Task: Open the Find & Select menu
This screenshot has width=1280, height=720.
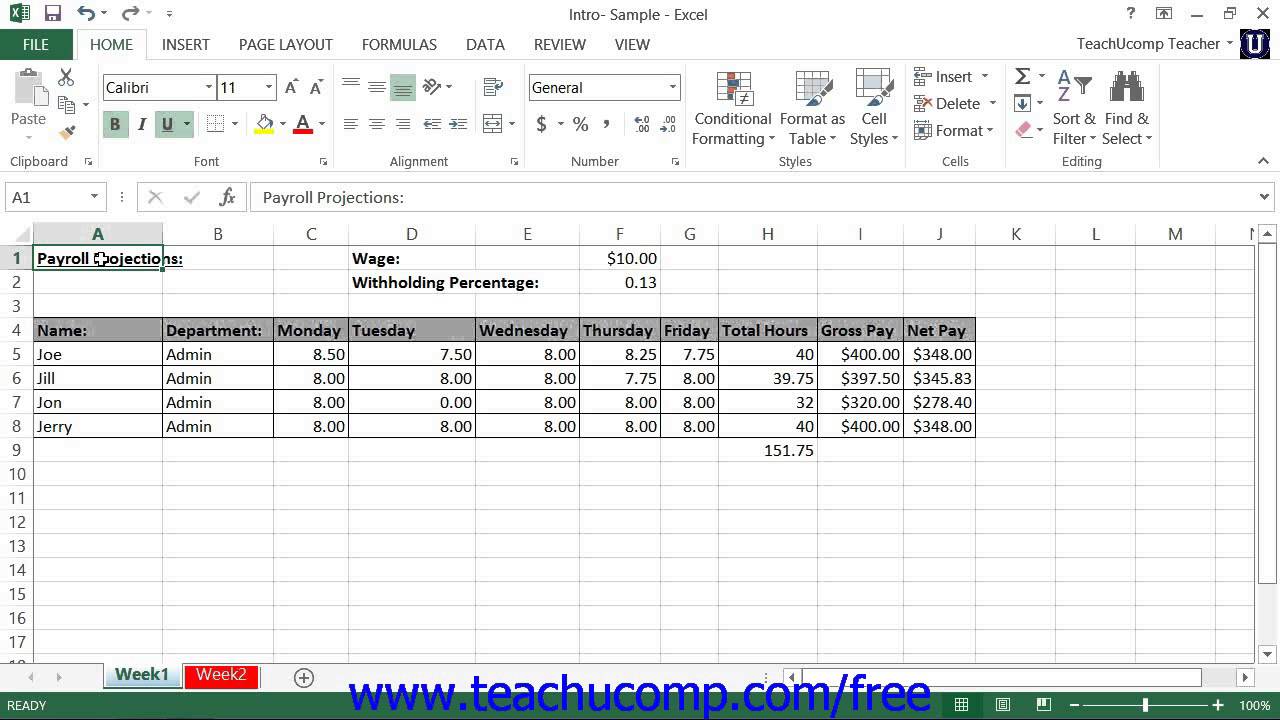Action: pos(1128,109)
